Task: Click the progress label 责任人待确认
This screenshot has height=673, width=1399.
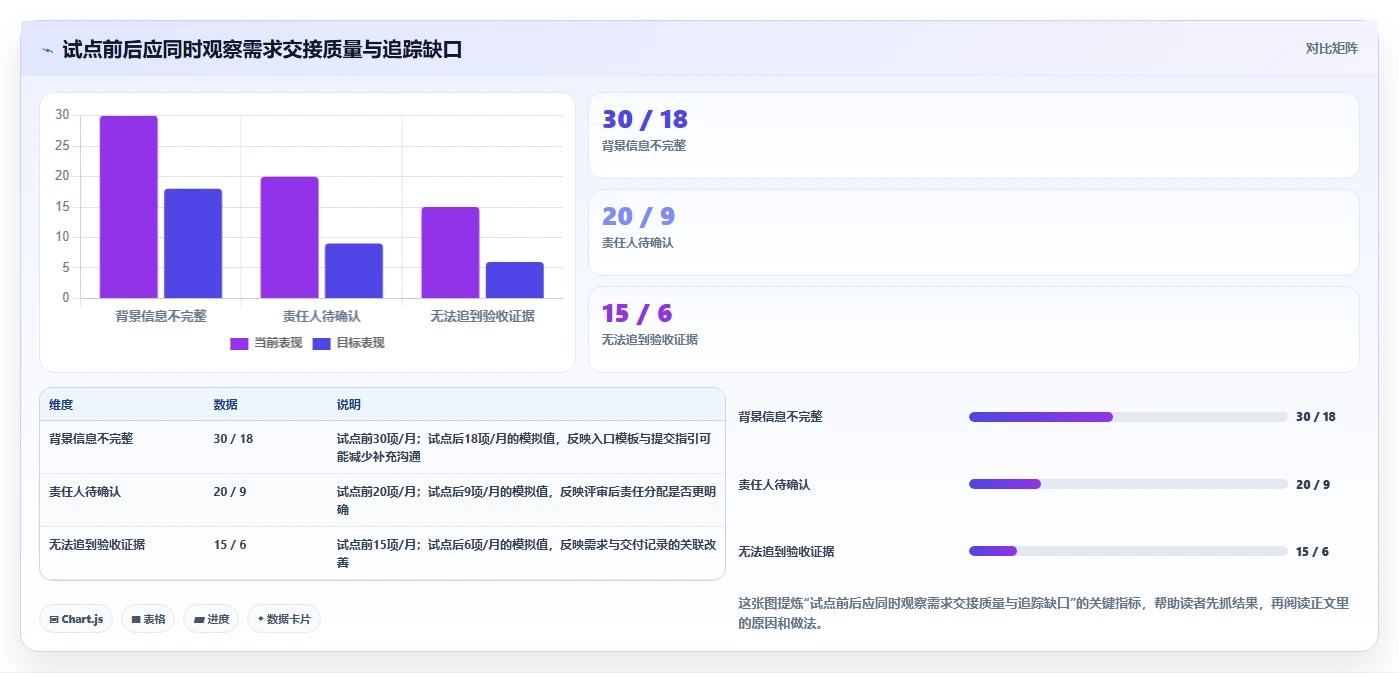Action: coord(774,484)
